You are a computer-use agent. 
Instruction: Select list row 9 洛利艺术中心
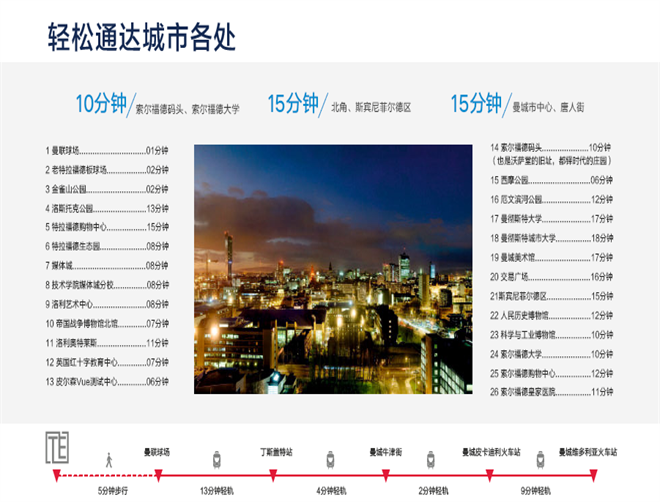(x=107, y=305)
